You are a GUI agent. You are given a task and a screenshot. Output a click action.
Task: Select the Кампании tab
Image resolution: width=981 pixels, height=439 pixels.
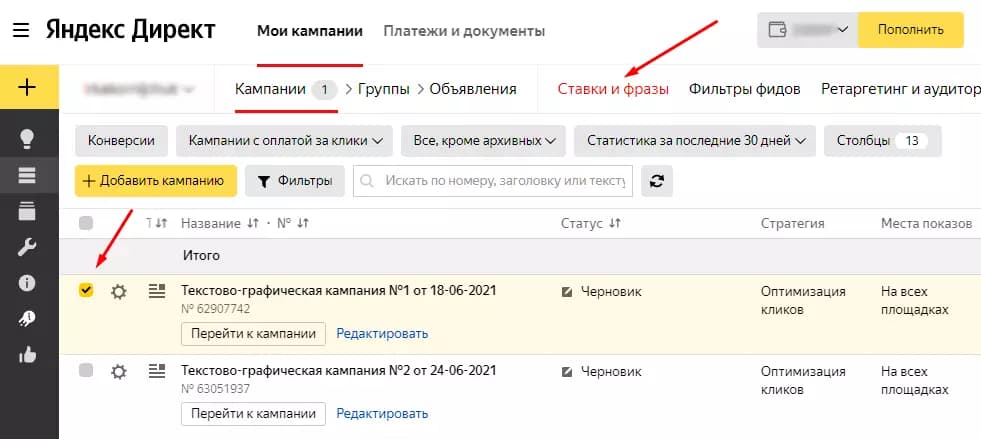287,89
